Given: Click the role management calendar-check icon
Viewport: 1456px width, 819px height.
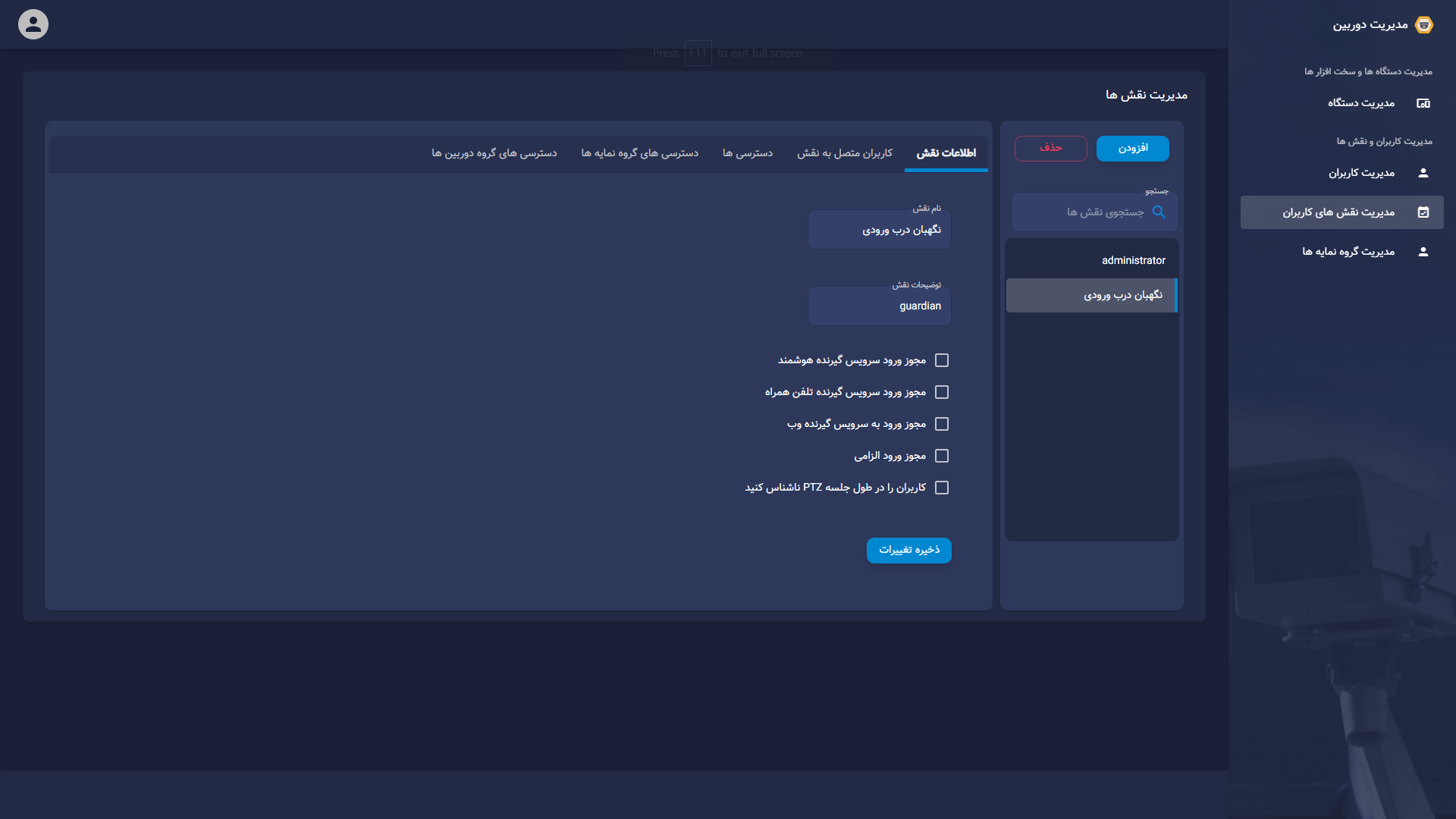Looking at the screenshot, I should click(x=1423, y=212).
